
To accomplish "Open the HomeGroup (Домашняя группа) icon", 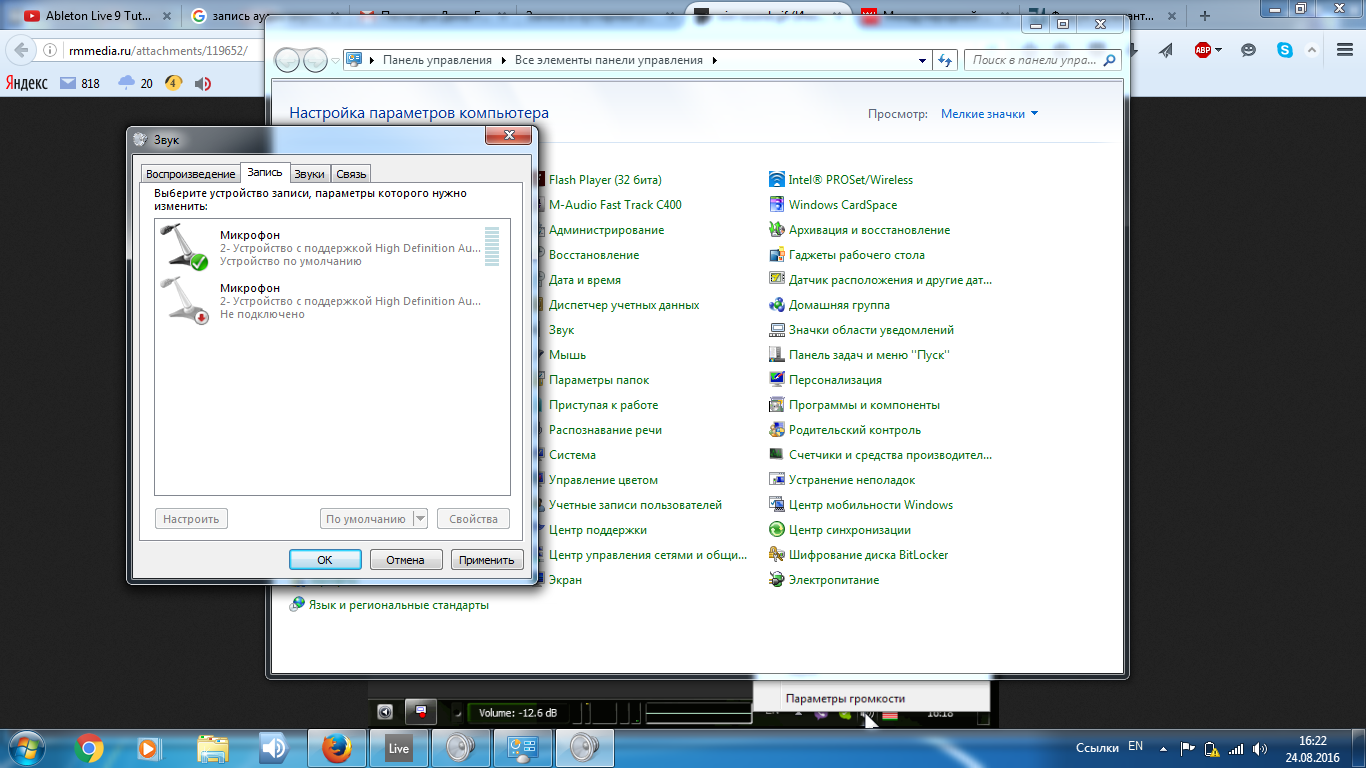I will (x=777, y=305).
